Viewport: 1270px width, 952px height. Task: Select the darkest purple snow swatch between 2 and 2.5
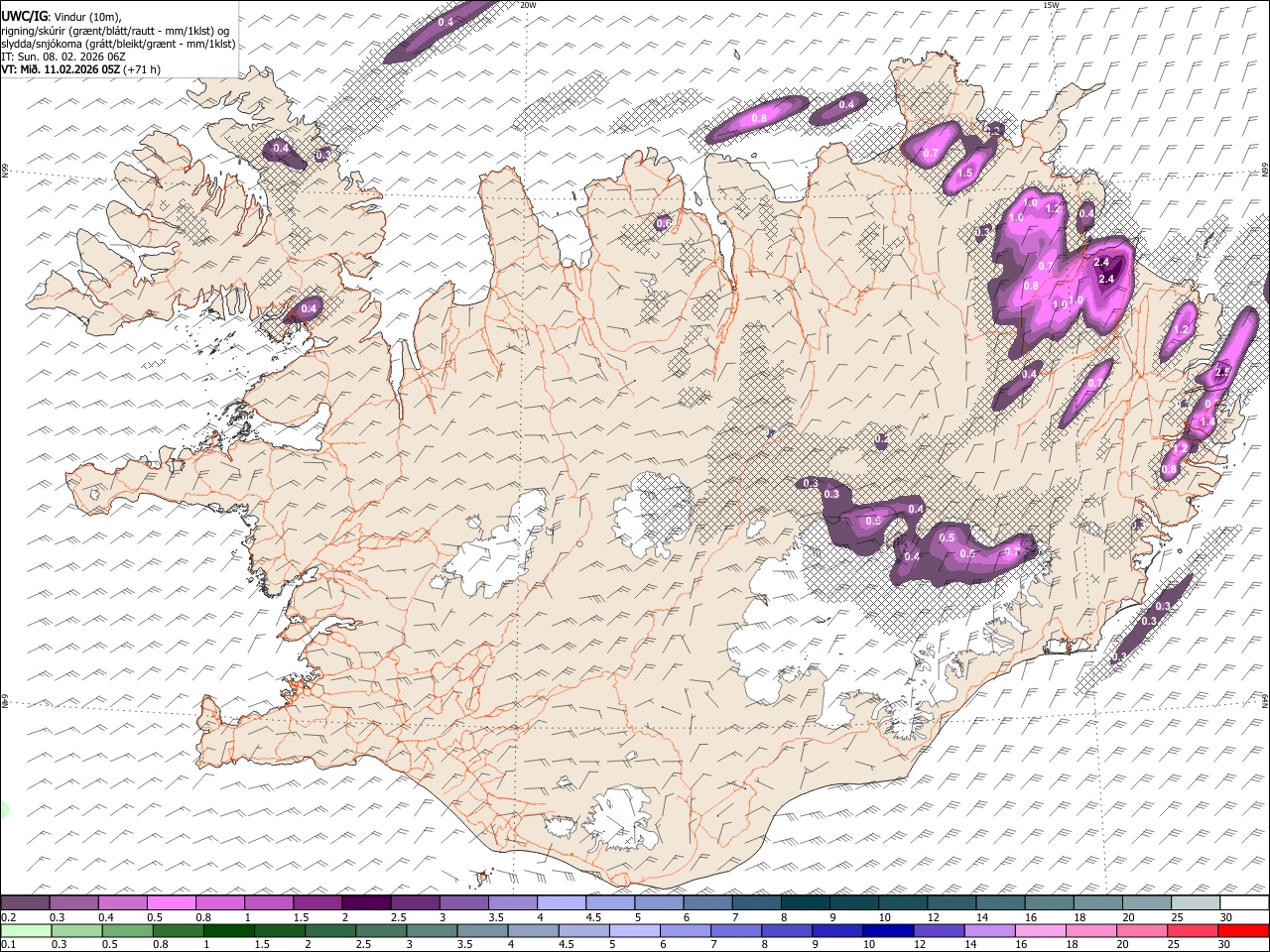[x=366, y=903]
